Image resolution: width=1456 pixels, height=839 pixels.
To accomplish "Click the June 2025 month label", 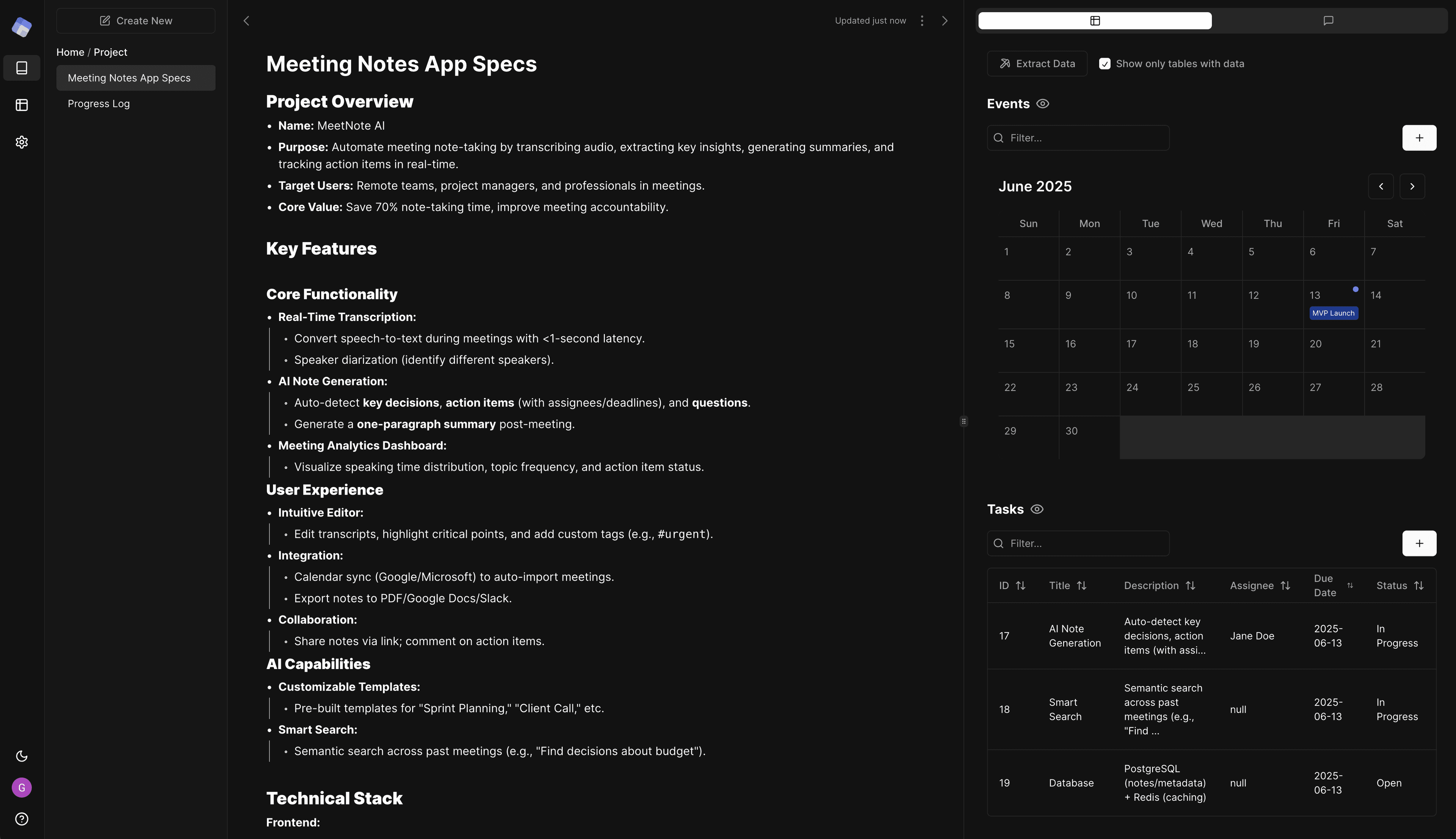I will (1035, 186).
